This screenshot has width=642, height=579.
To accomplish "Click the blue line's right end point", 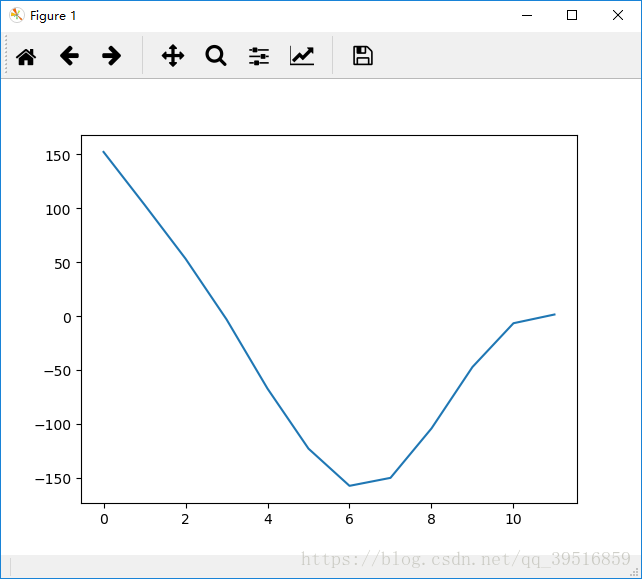I will tap(554, 314).
